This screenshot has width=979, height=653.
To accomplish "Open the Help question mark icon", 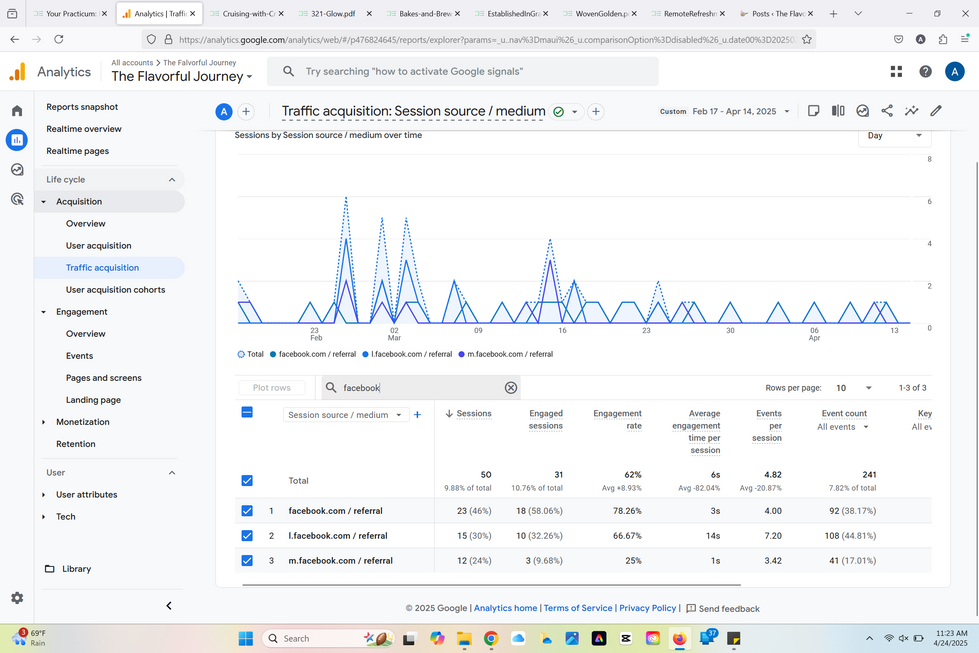I will 925,72.
